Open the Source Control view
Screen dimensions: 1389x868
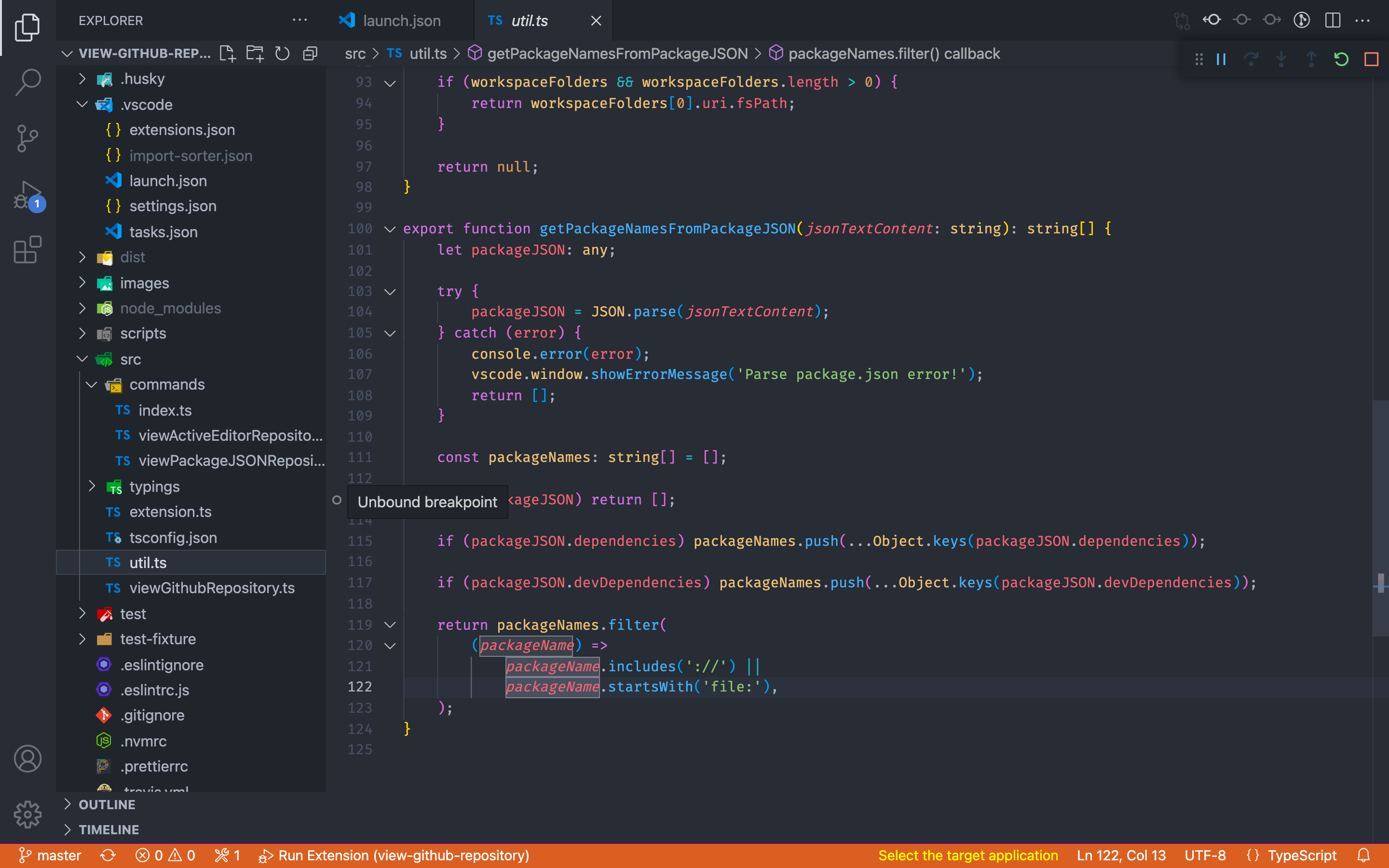click(x=27, y=138)
